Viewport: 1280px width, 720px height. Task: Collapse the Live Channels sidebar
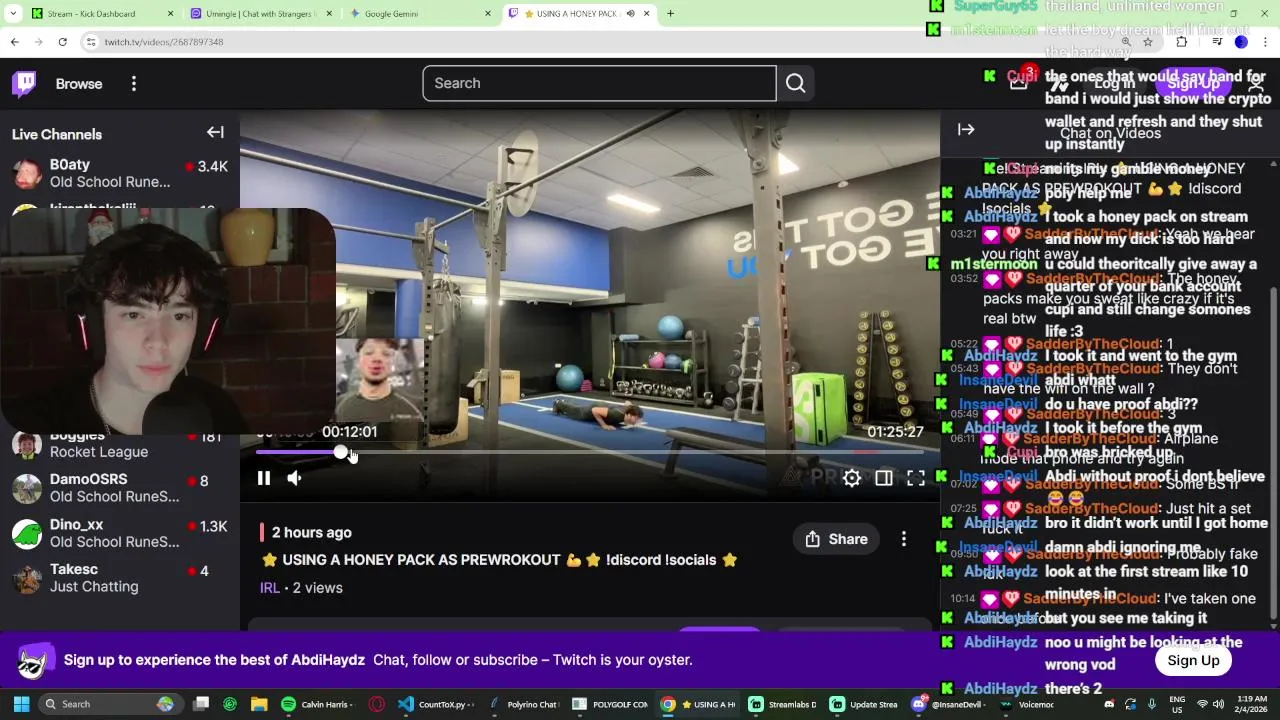[215, 132]
